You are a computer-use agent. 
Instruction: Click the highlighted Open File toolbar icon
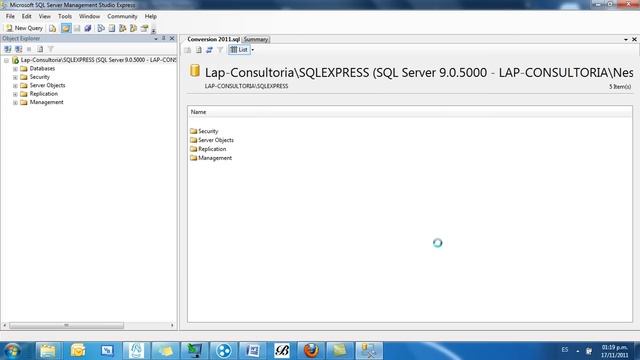(66, 28)
